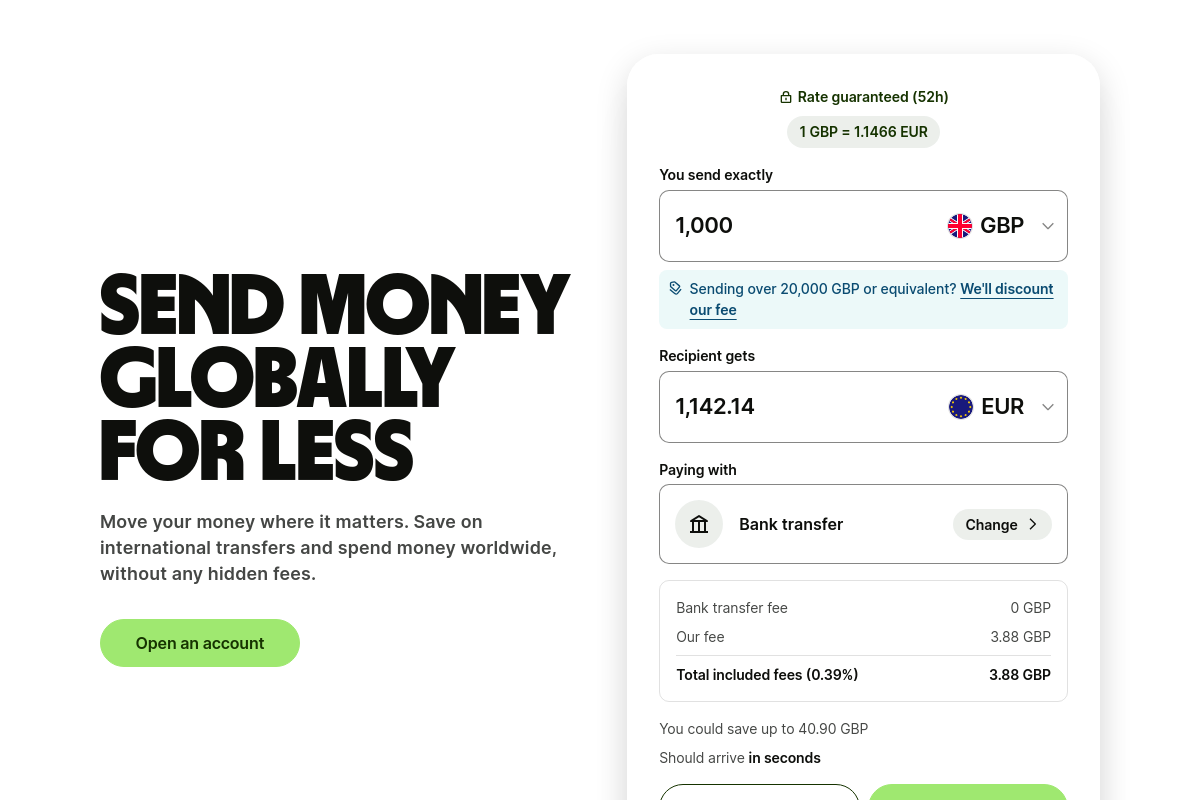
Task: Click the UK flag icon
Action: (960, 226)
